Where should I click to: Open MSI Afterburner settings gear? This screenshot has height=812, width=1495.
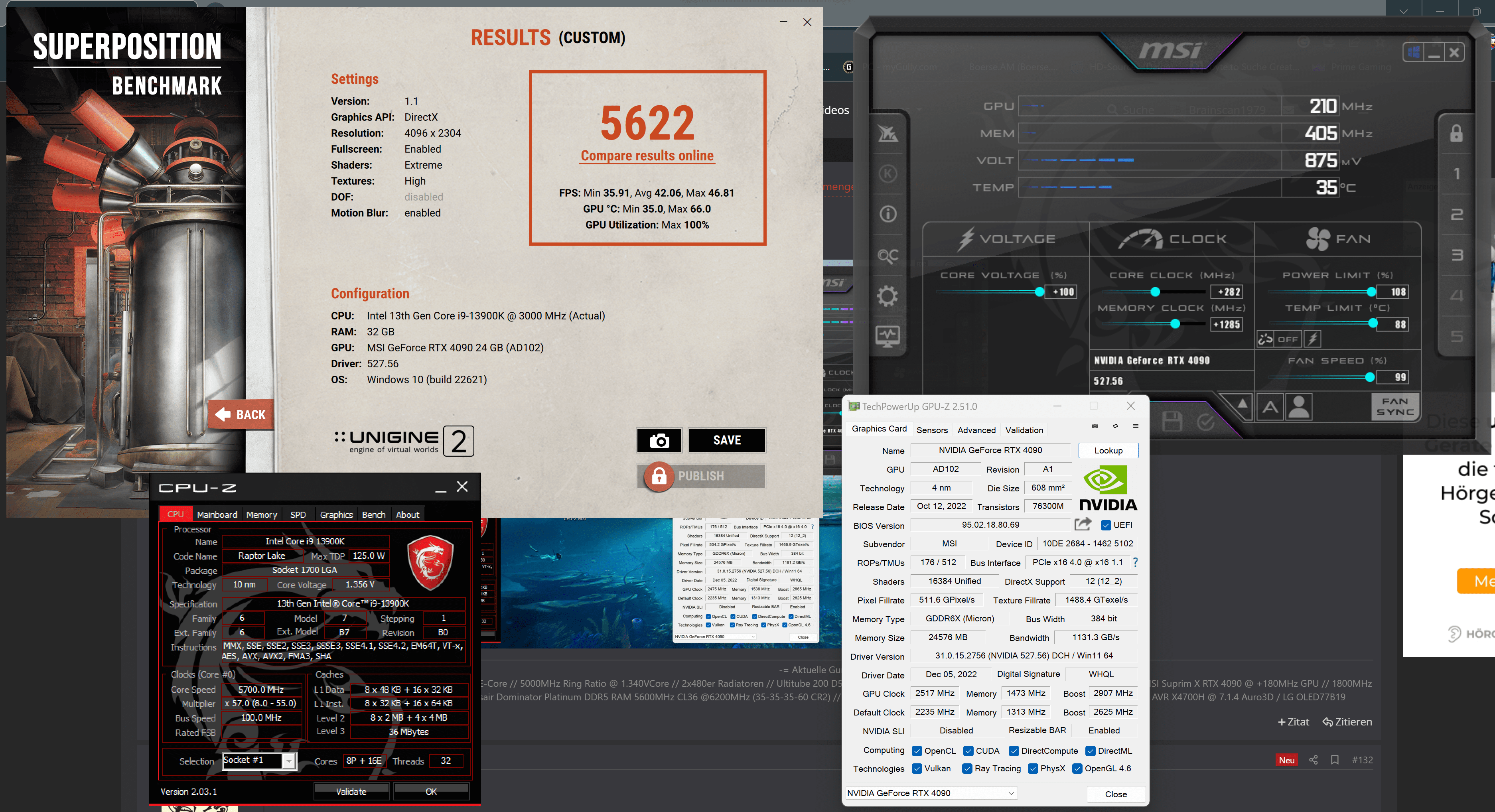tap(888, 297)
